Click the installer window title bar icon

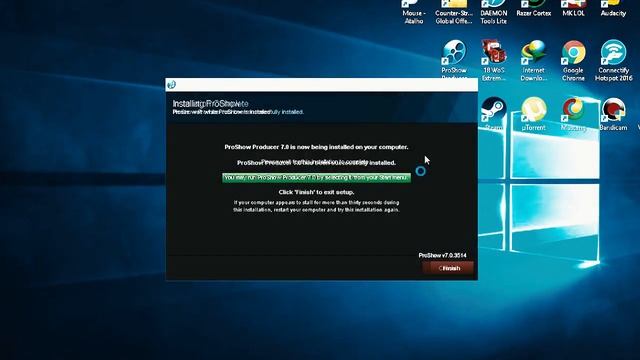[x=171, y=84]
